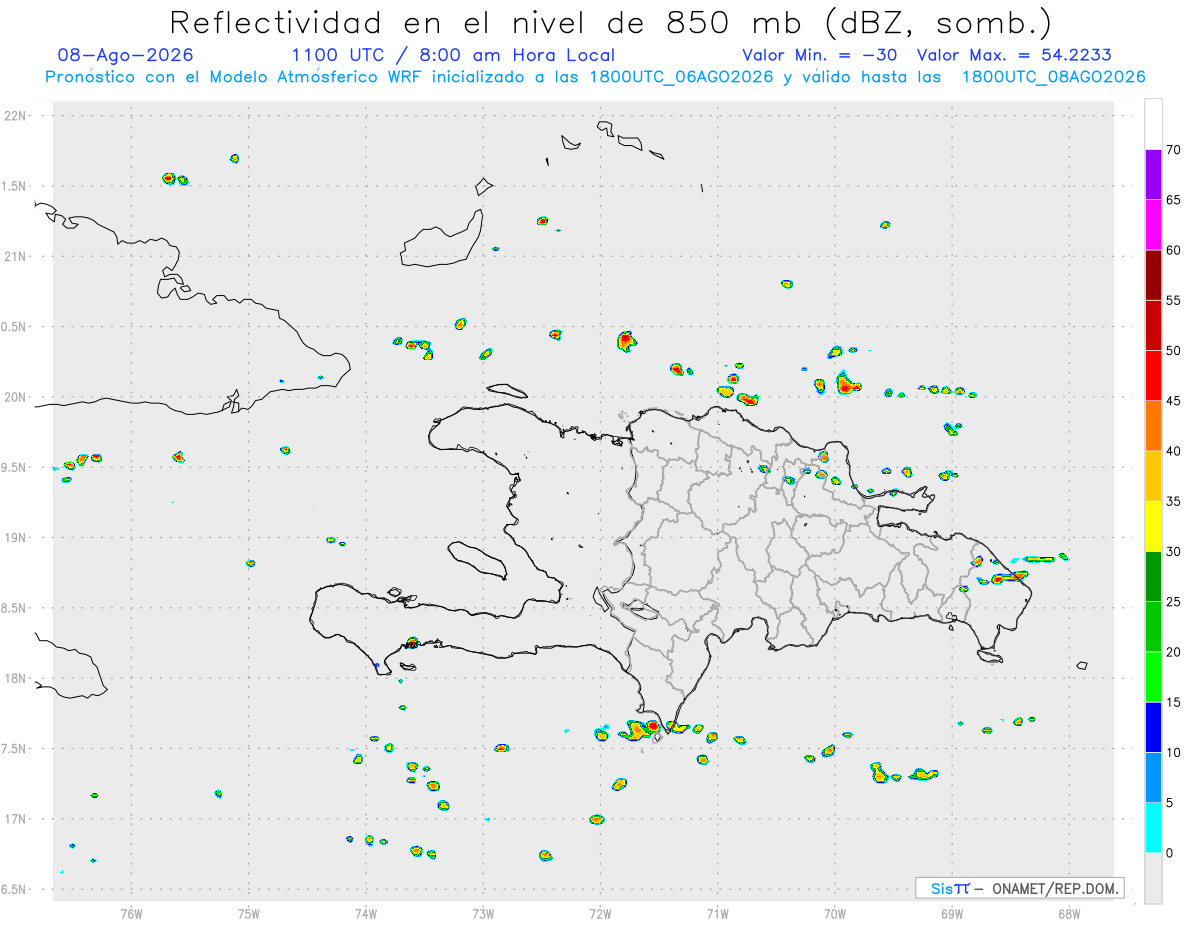This screenshot has width=1200, height=927.
Task: Select the color bar label 50
Action: click(x=1174, y=351)
